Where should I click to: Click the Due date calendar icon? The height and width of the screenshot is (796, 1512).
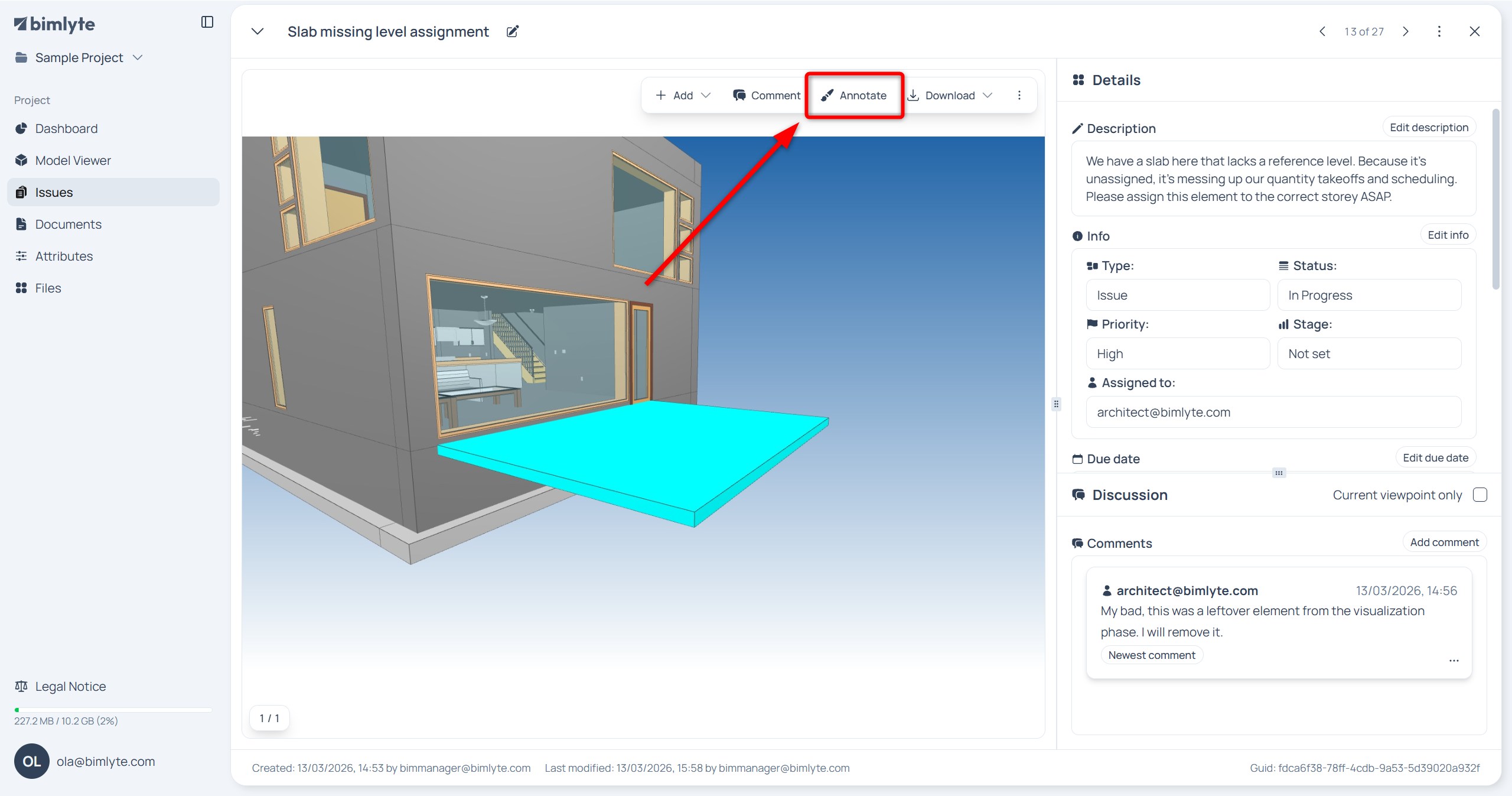pyautogui.click(x=1078, y=459)
